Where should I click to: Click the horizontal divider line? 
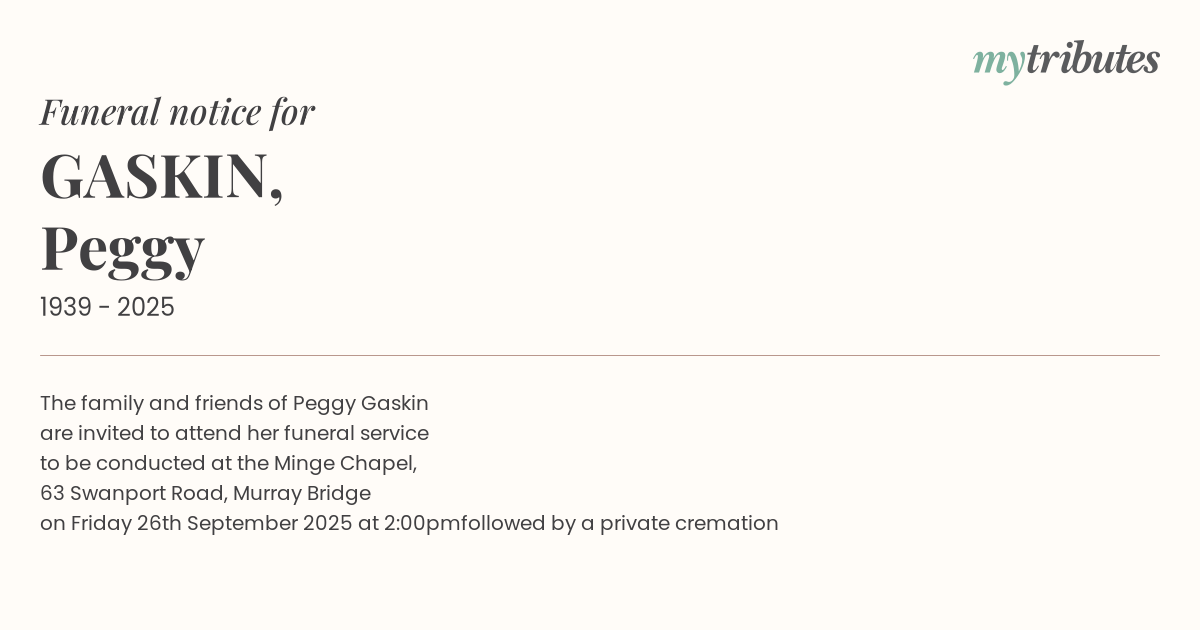(x=600, y=355)
